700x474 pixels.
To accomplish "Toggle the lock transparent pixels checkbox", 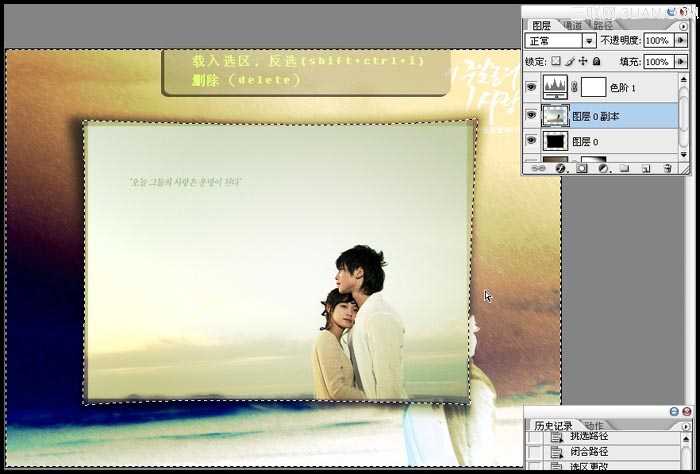I will pos(556,62).
